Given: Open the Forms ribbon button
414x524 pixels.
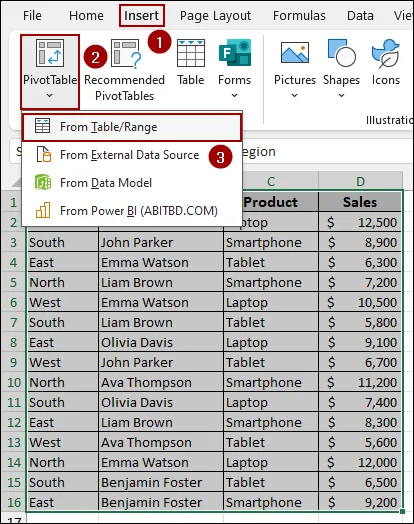Looking at the screenshot, I should (234, 69).
